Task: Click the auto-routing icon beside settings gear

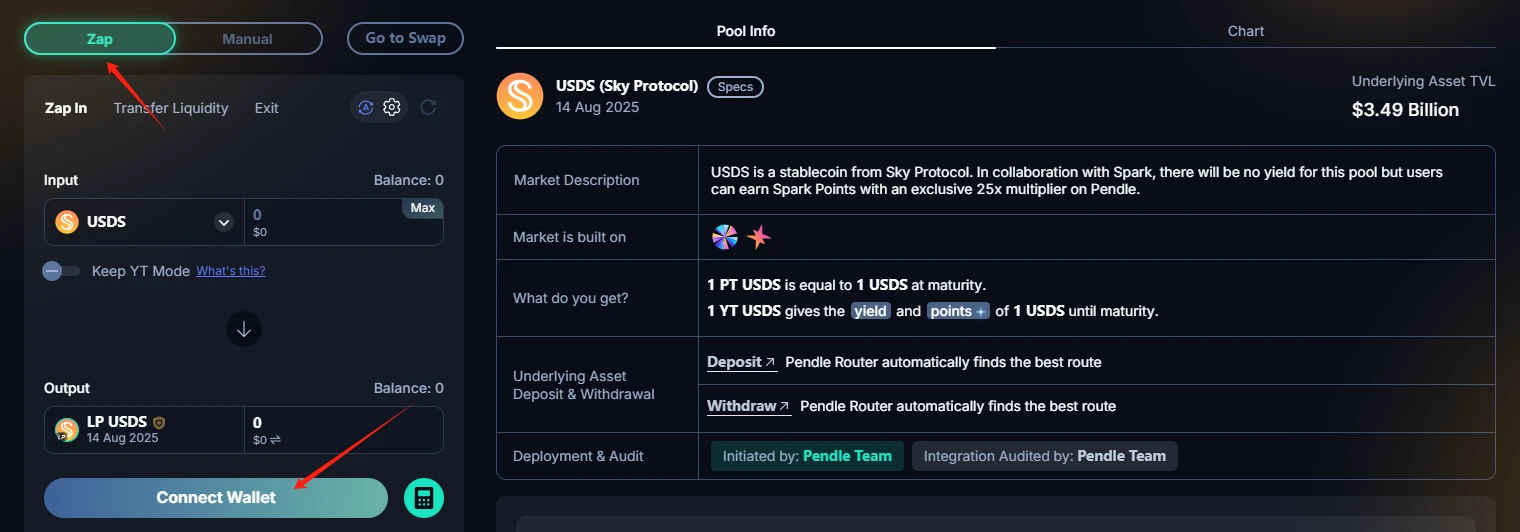Action: pyautogui.click(x=366, y=107)
